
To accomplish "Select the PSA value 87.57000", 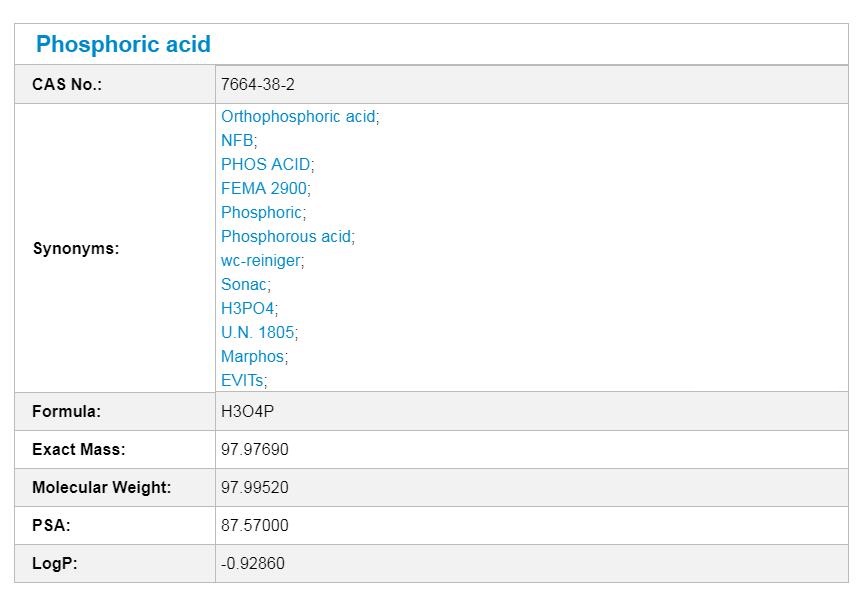I will pos(255,526).
